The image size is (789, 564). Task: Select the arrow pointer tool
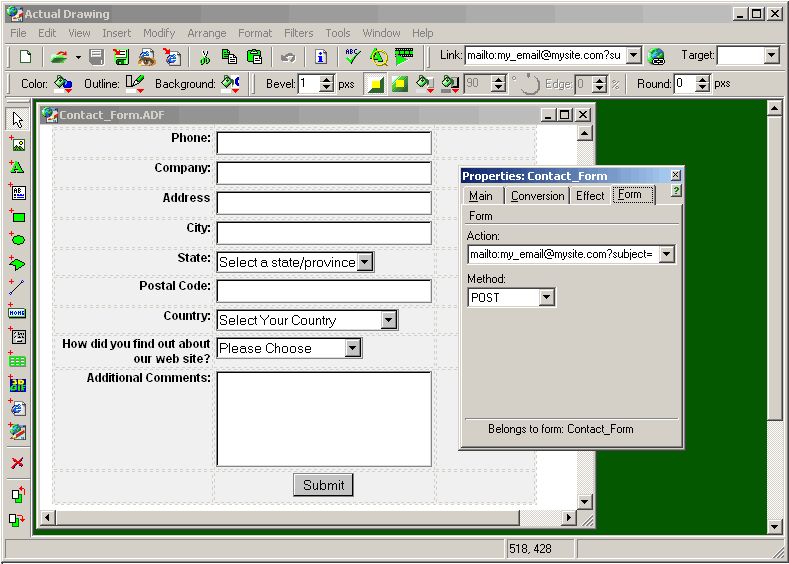coord(17,120)
